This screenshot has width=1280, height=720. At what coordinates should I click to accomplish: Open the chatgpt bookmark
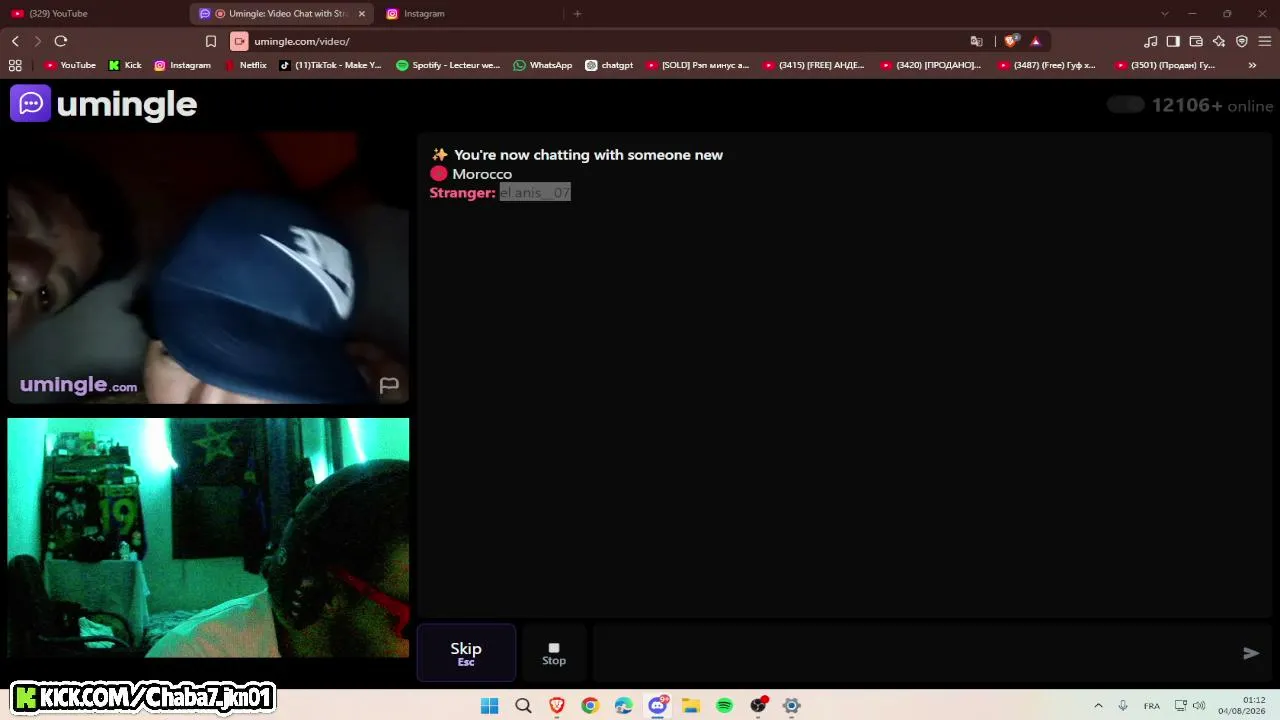(x=609, y=65)
